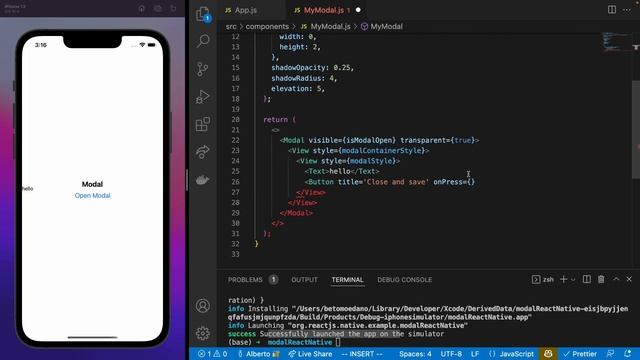Open the Source Control view icon

point(202,69)
